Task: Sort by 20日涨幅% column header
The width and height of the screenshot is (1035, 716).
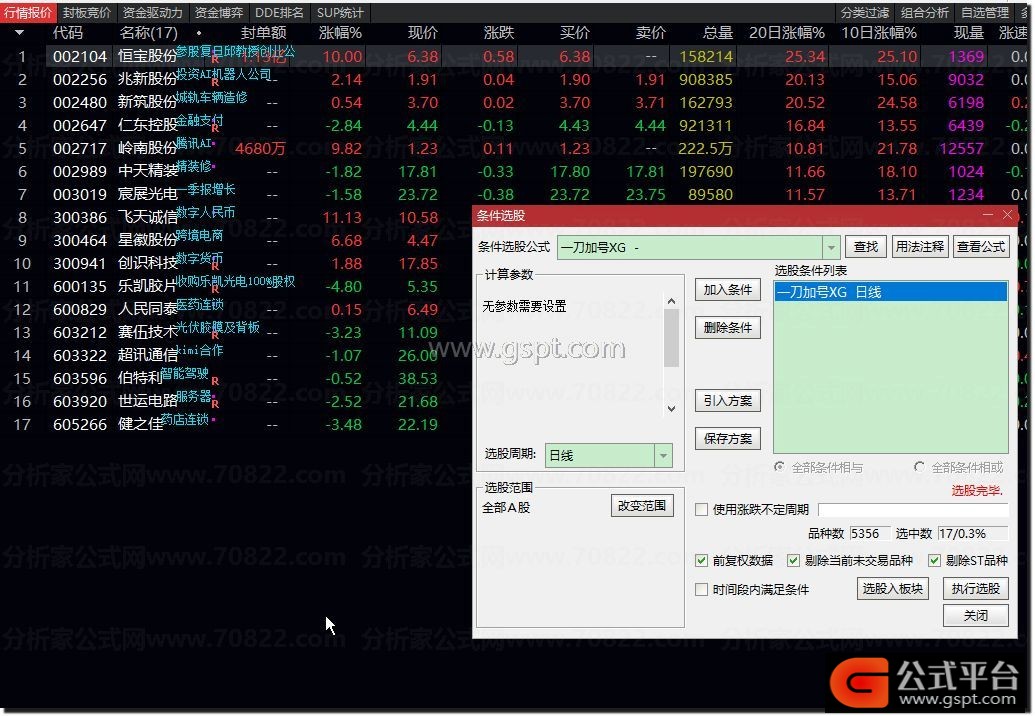Action: 787,33
